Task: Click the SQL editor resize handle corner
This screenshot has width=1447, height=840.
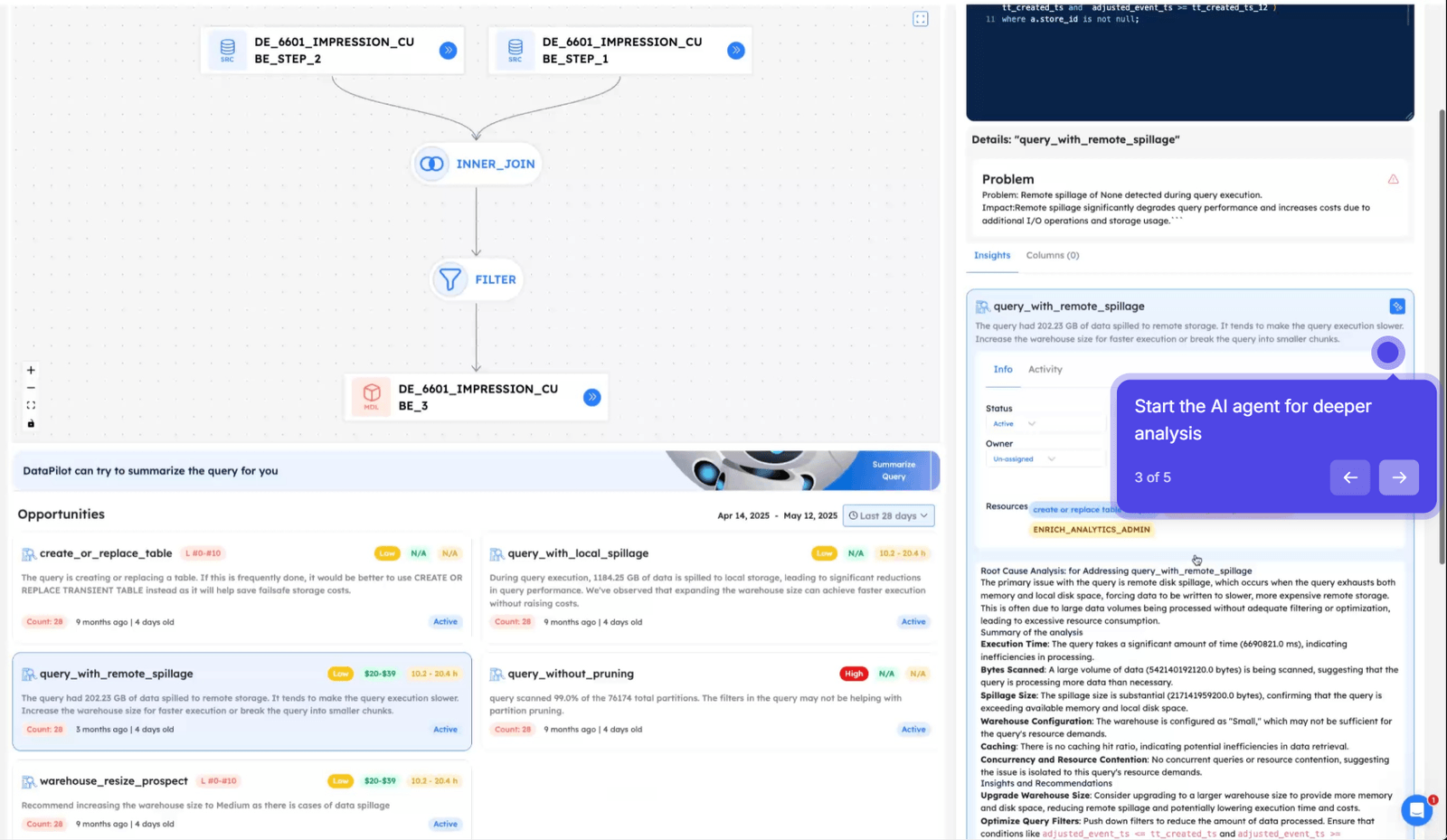Action: [x=1408, y=115]
